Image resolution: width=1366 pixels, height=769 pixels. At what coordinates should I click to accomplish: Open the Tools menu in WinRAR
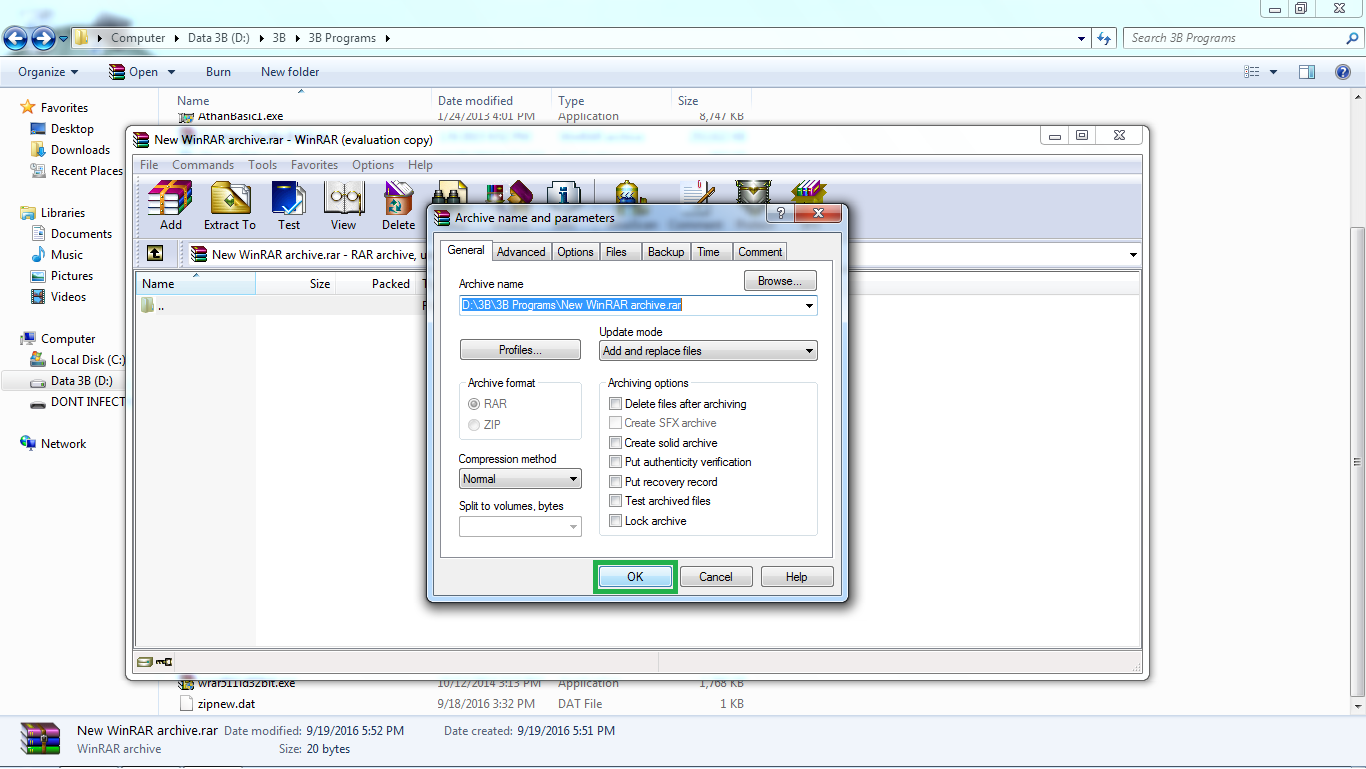[262, 165]
